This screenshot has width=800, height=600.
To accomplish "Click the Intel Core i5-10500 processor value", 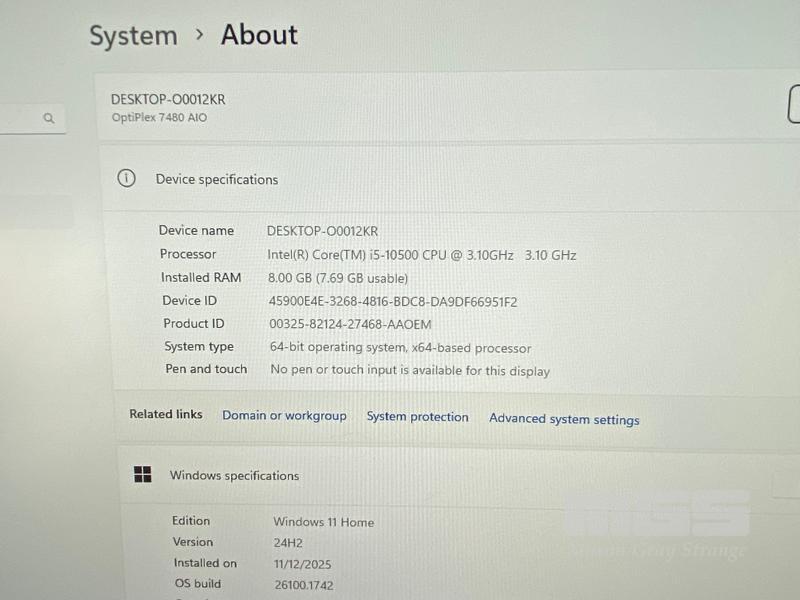I will (421, 255).
